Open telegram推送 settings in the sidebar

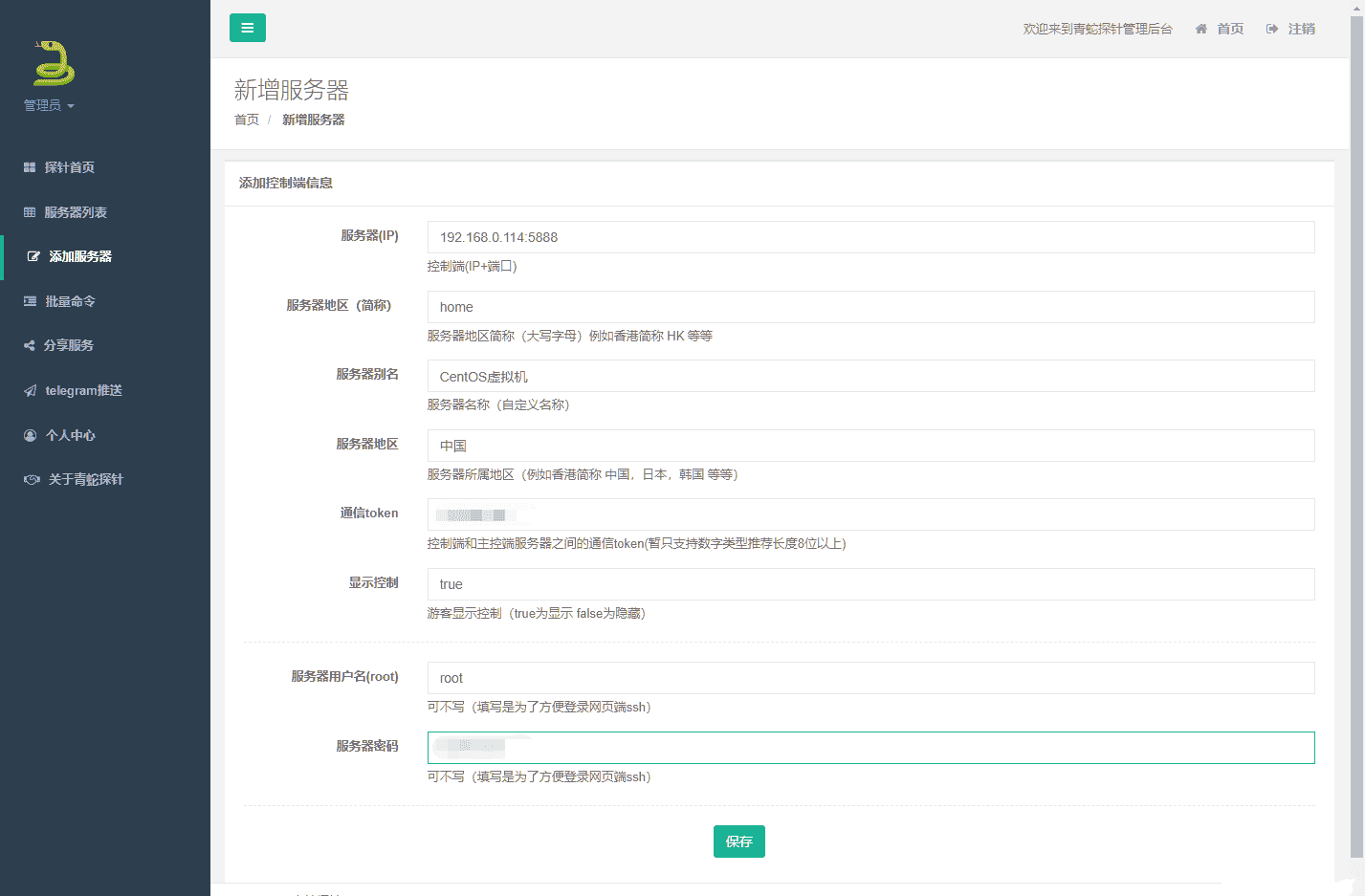point(83,390)
